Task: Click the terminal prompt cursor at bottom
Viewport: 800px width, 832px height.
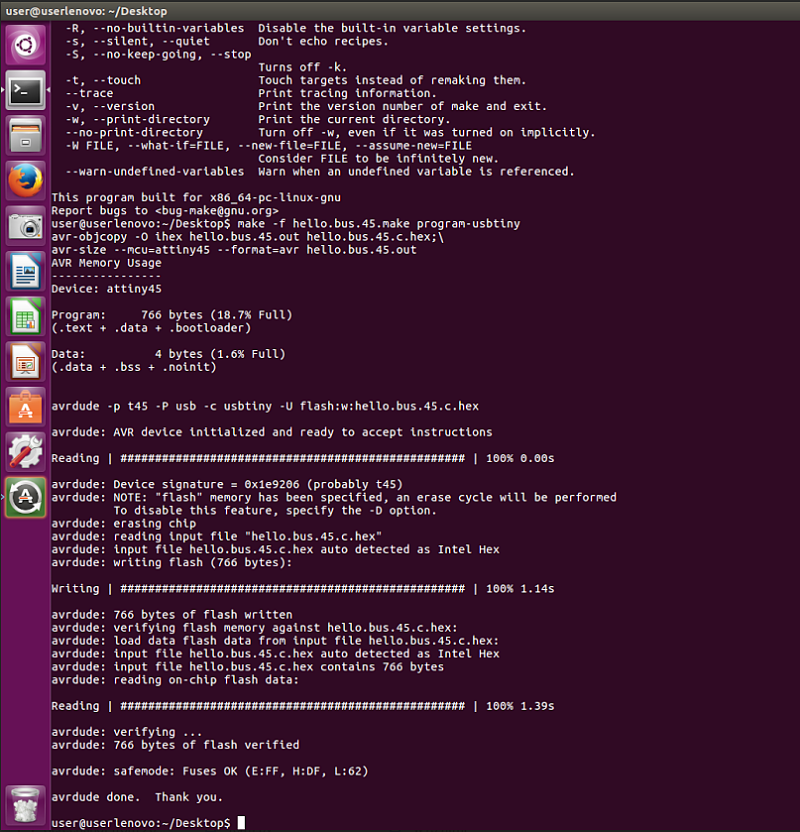Action: pos(241,823)
